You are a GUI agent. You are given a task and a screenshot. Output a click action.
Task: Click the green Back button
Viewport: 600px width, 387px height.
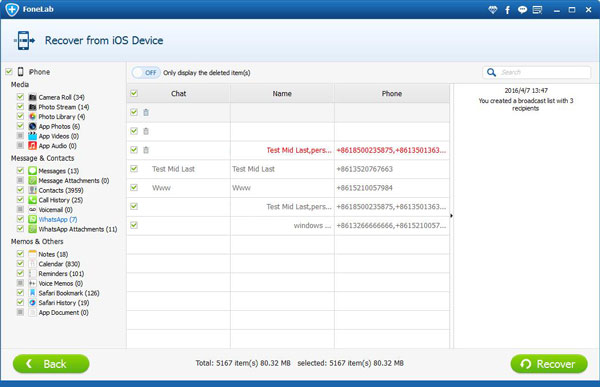[51, 364]
